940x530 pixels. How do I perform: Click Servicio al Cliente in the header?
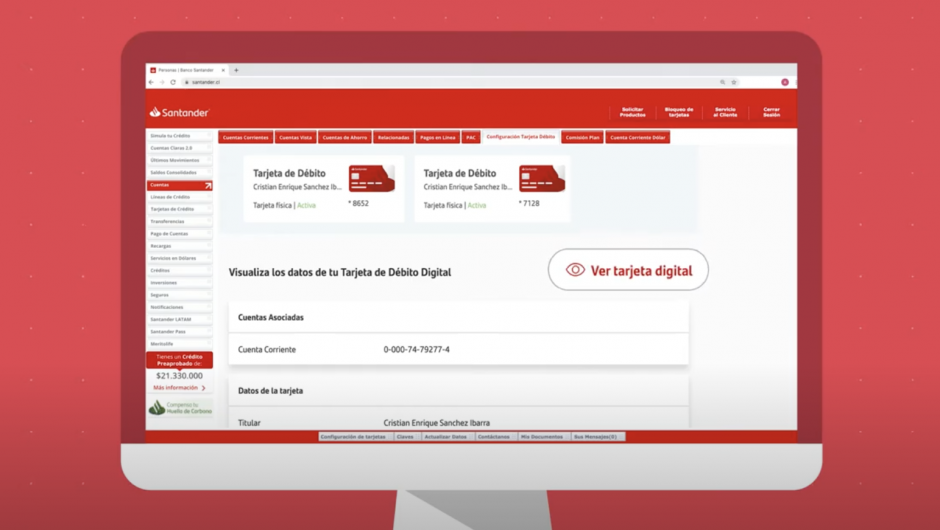(725, 112)
